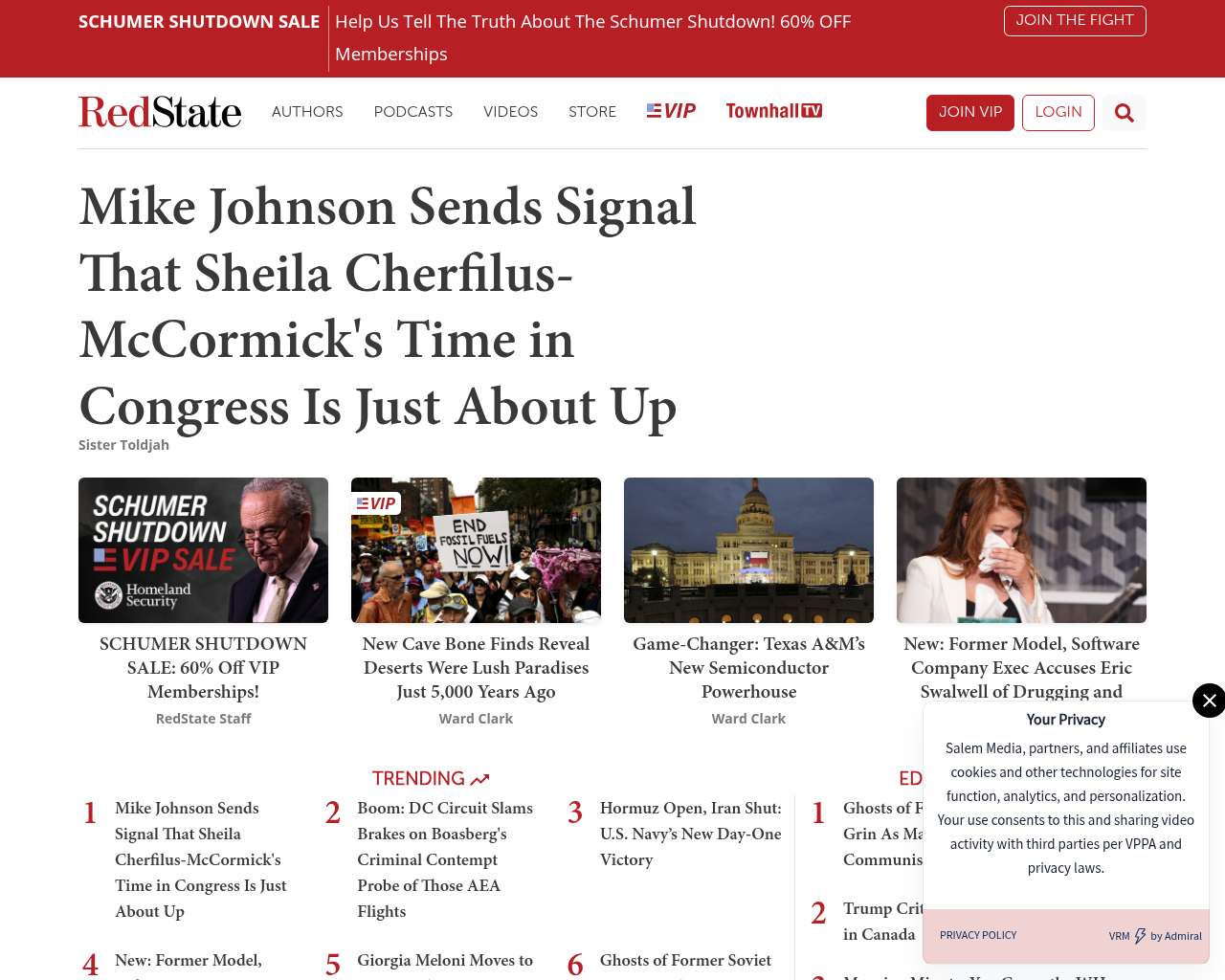Click the Your Privacy heading text
The image size is (1225, 980).
point(1066,720)
